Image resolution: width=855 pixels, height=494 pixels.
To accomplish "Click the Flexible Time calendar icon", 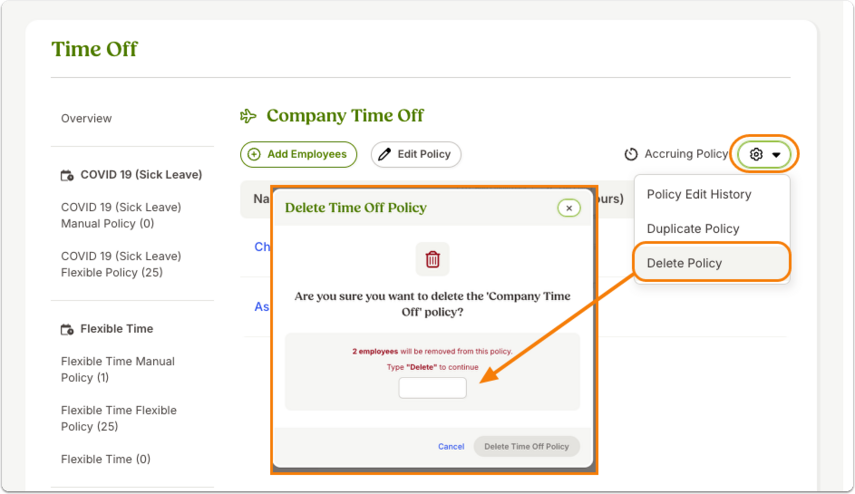I will (67, 329).
